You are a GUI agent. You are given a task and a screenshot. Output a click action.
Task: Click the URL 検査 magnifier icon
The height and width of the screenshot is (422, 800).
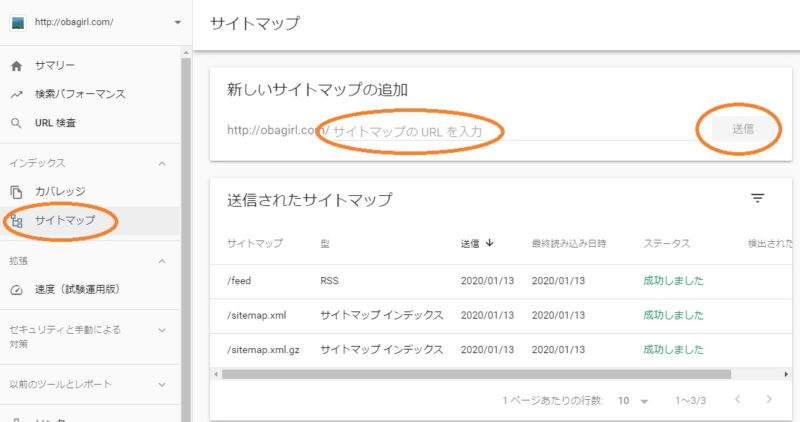(16, 123)
